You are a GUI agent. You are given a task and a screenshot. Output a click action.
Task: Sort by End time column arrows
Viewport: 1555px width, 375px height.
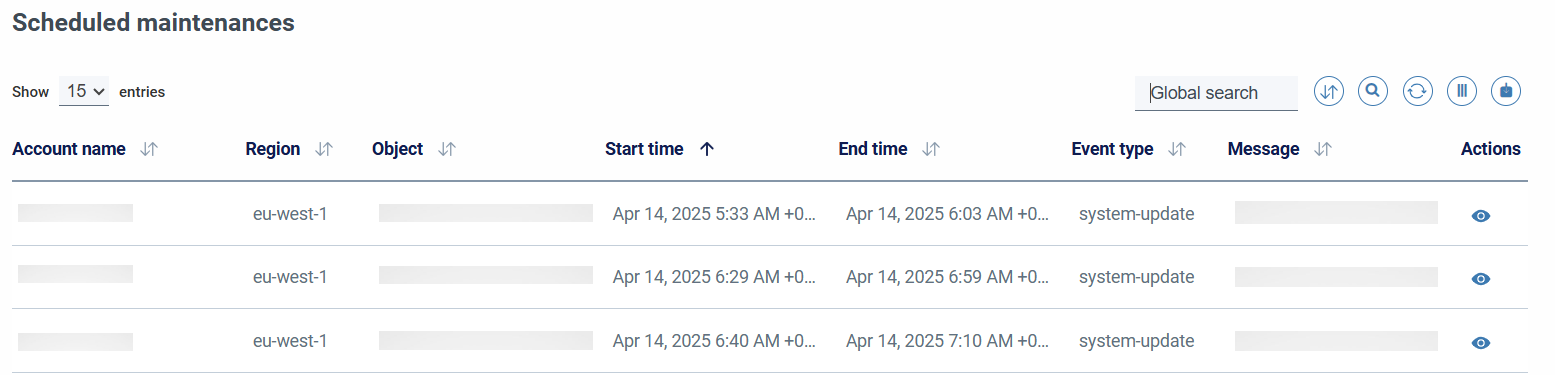tap(931, 149)
